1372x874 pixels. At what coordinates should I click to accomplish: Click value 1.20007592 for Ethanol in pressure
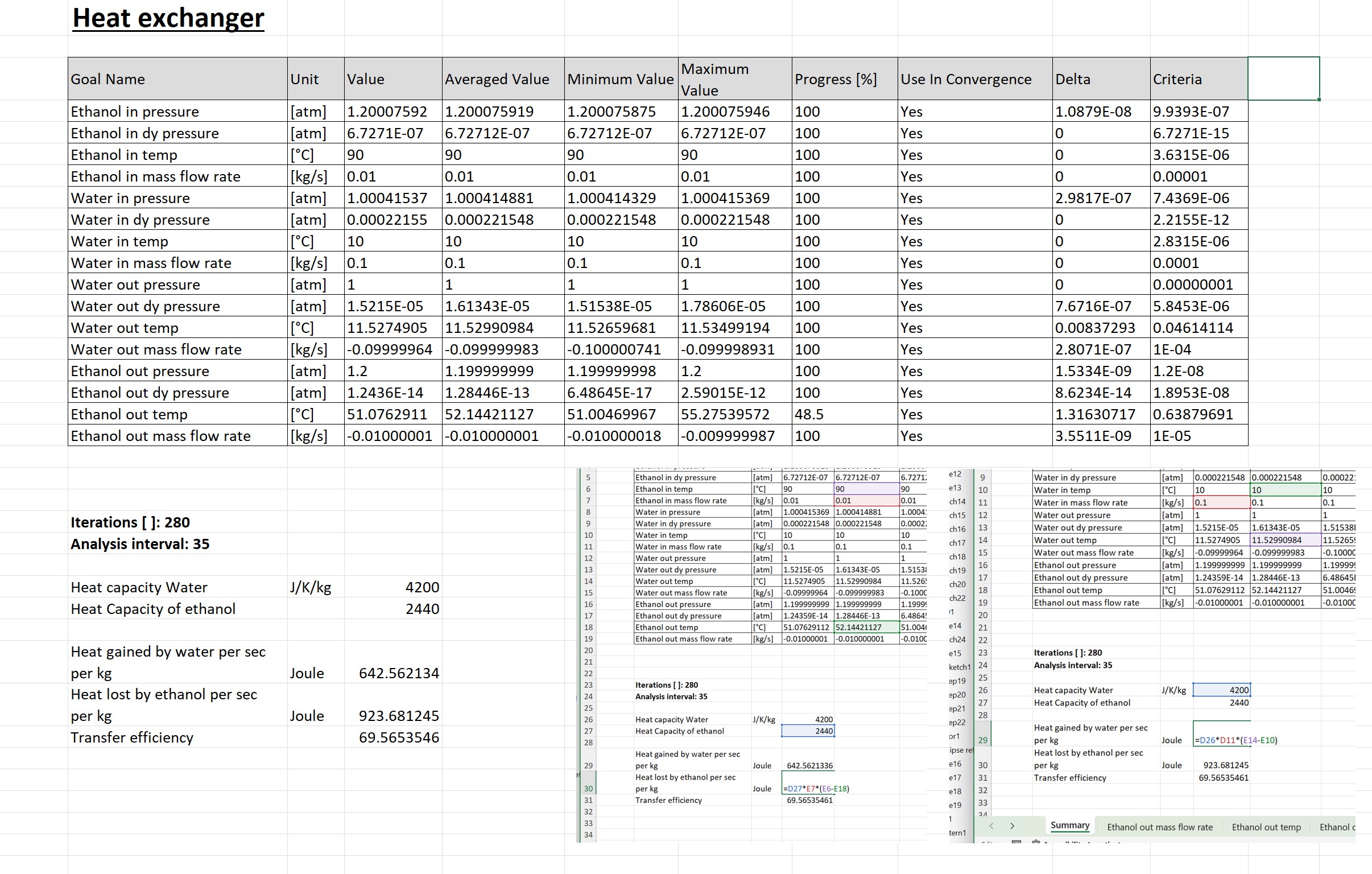coord(393,111)
